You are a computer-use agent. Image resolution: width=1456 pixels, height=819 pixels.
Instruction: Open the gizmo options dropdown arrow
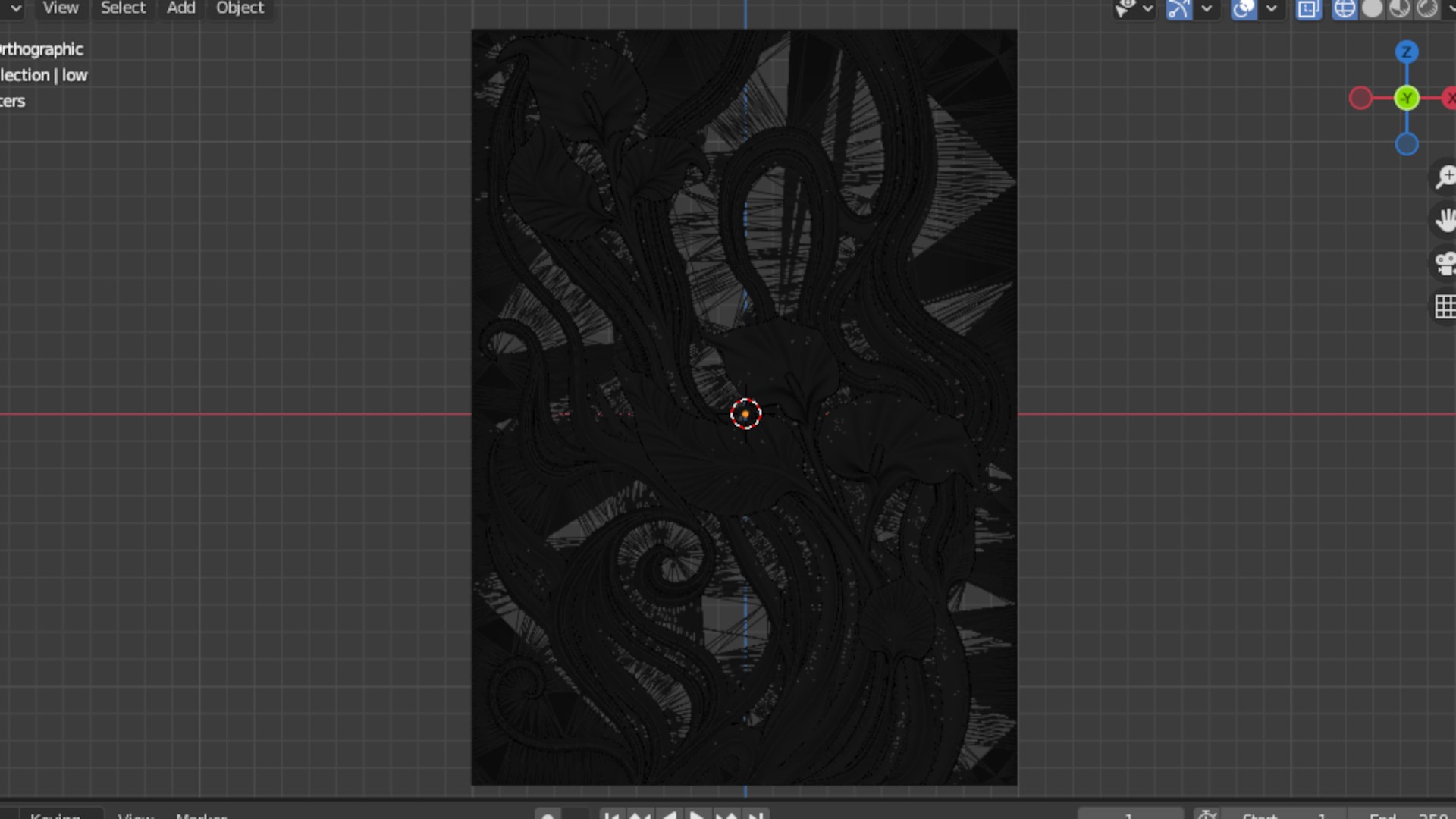click(x=1207, y=9)
